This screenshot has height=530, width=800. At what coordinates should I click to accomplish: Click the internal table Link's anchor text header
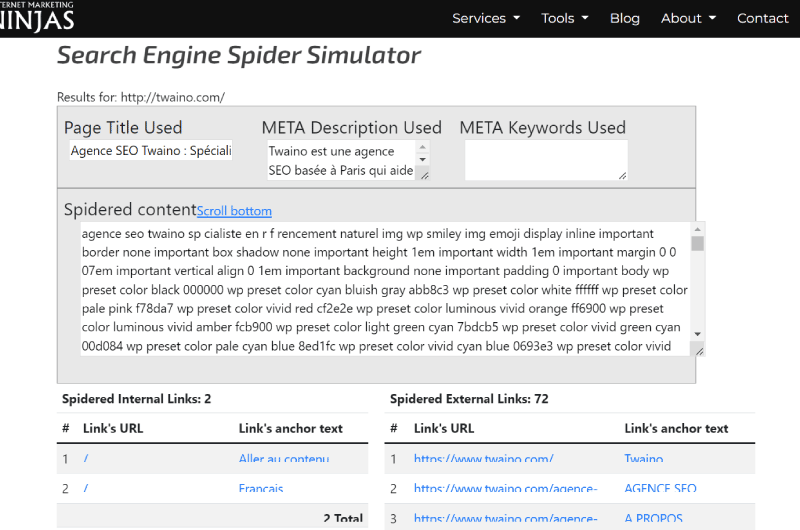point(290,428)
